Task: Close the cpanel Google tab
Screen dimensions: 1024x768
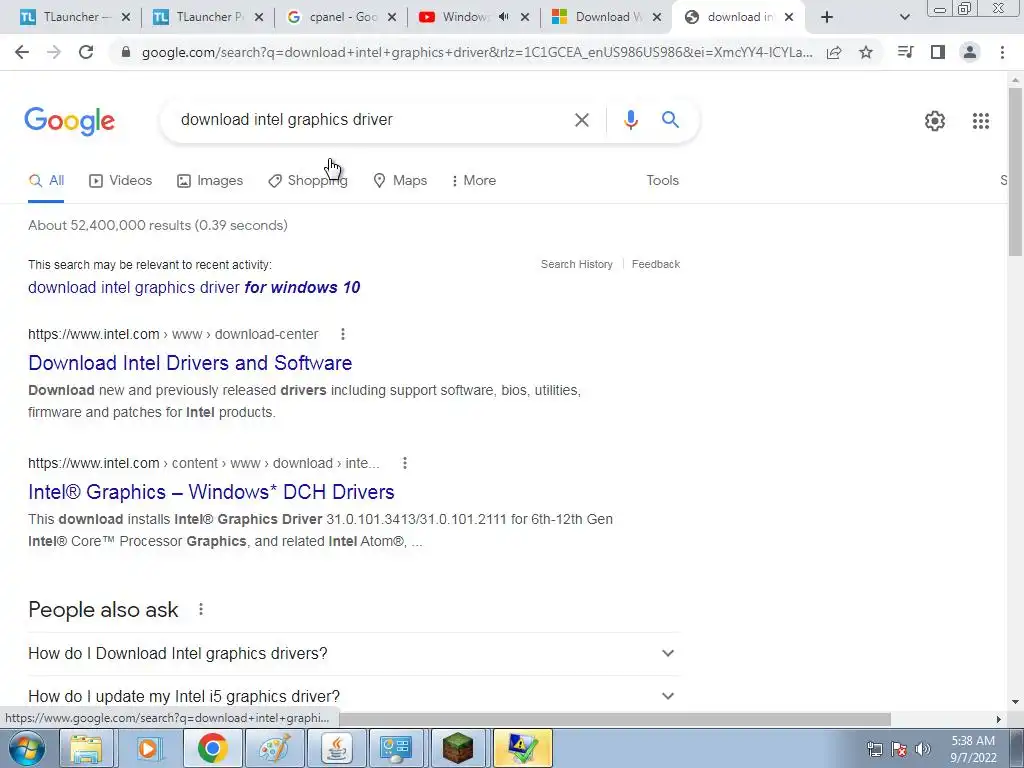Action: pyautogui.click(x=392, y=18)
